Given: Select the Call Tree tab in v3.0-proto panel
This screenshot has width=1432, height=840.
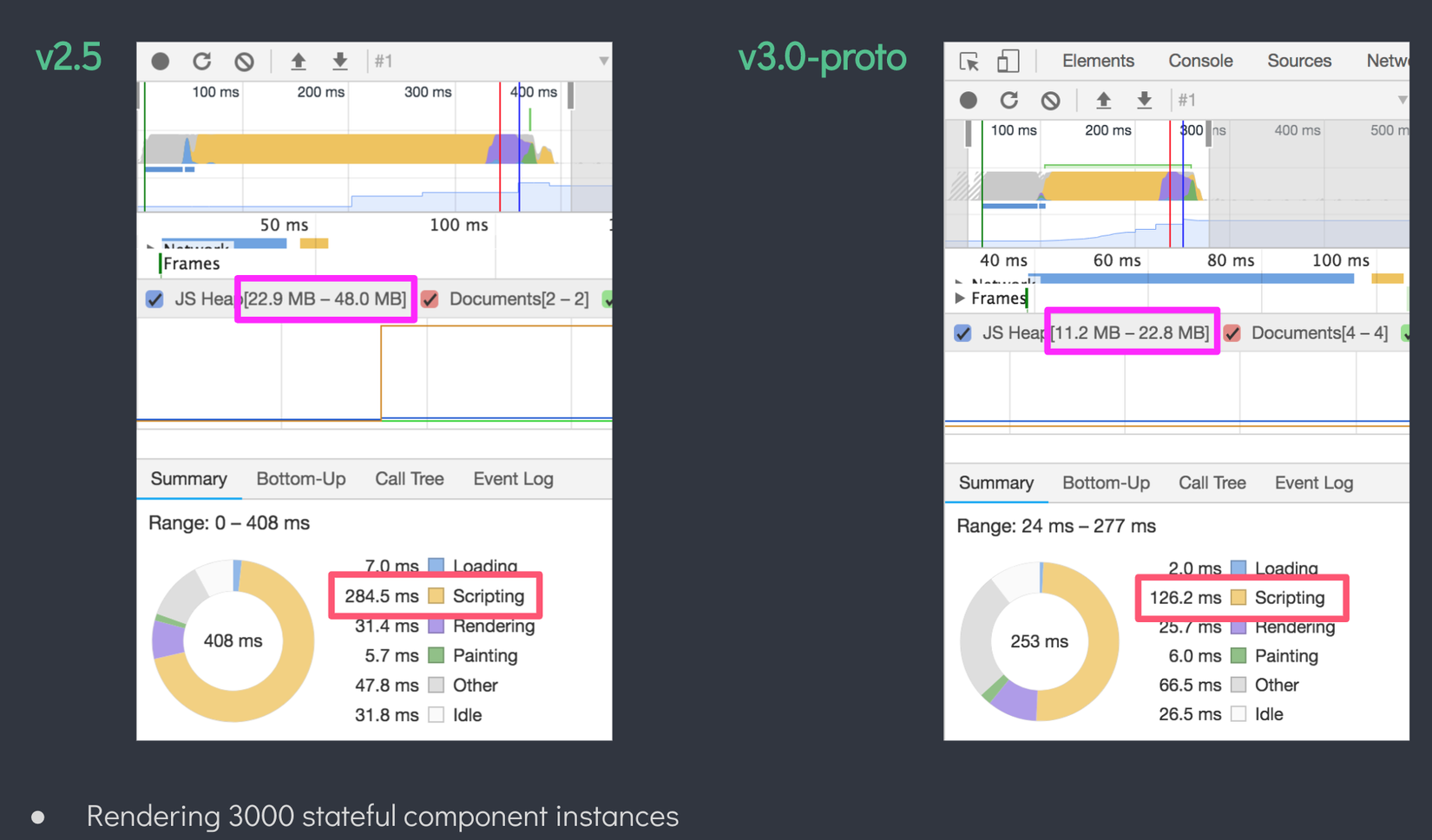Looking at the screenshot, I should coord(1212,483).
